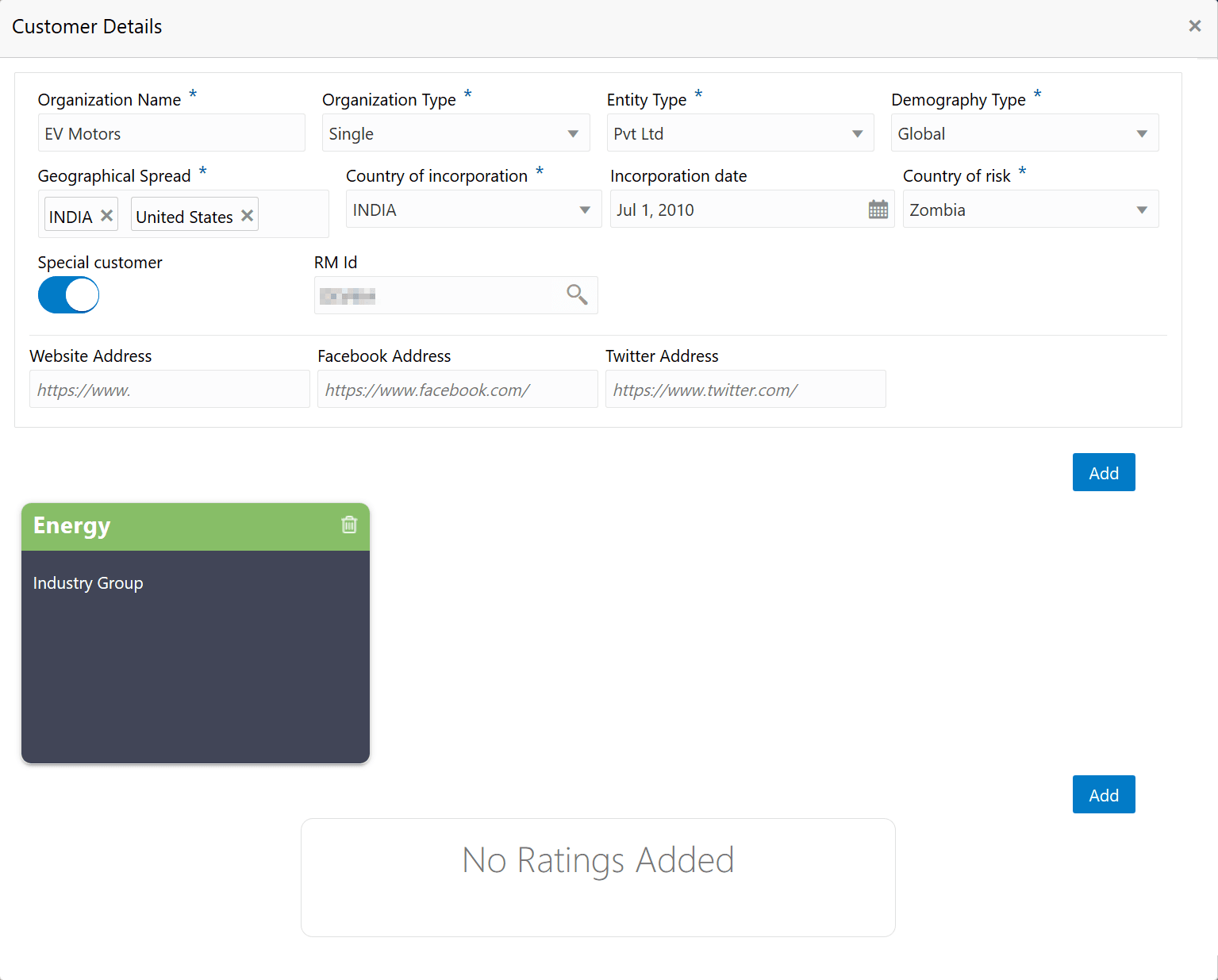
Task: Click the Twitter Address field
Action: pos(745,390)
